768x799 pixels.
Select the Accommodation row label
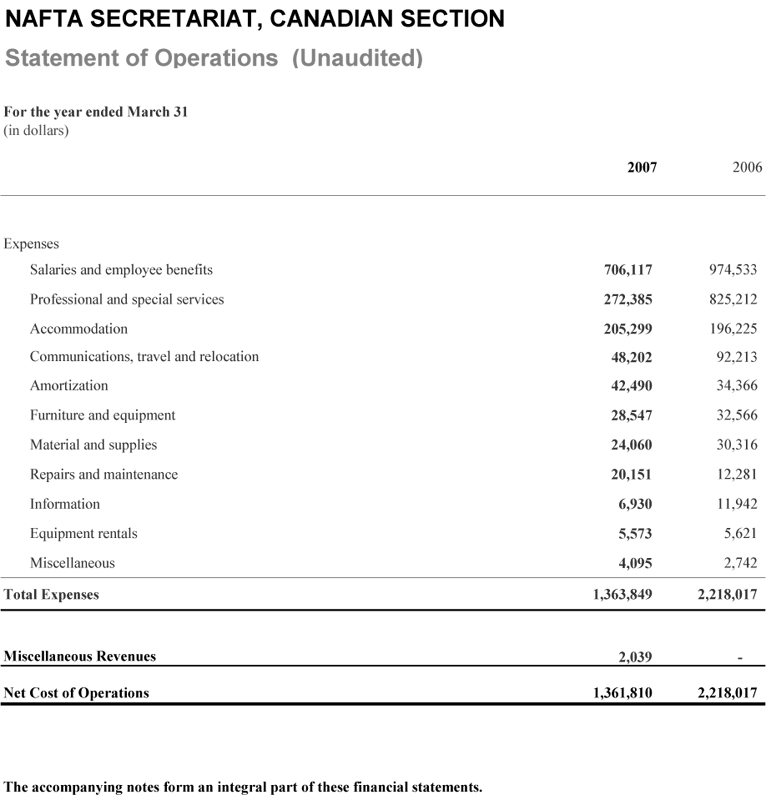[x=79, y=328]
